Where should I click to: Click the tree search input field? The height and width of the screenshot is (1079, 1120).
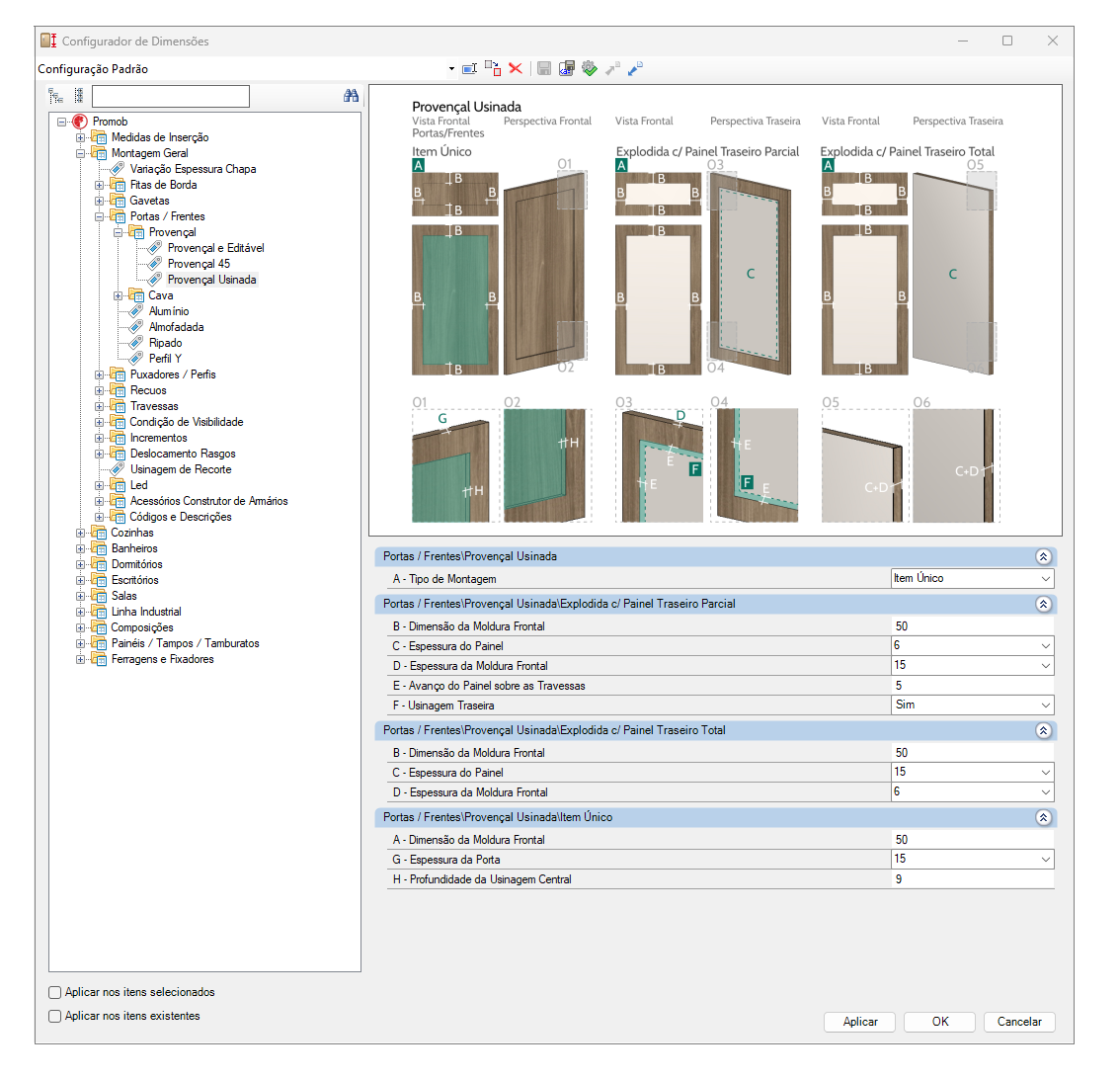[171, 96]
